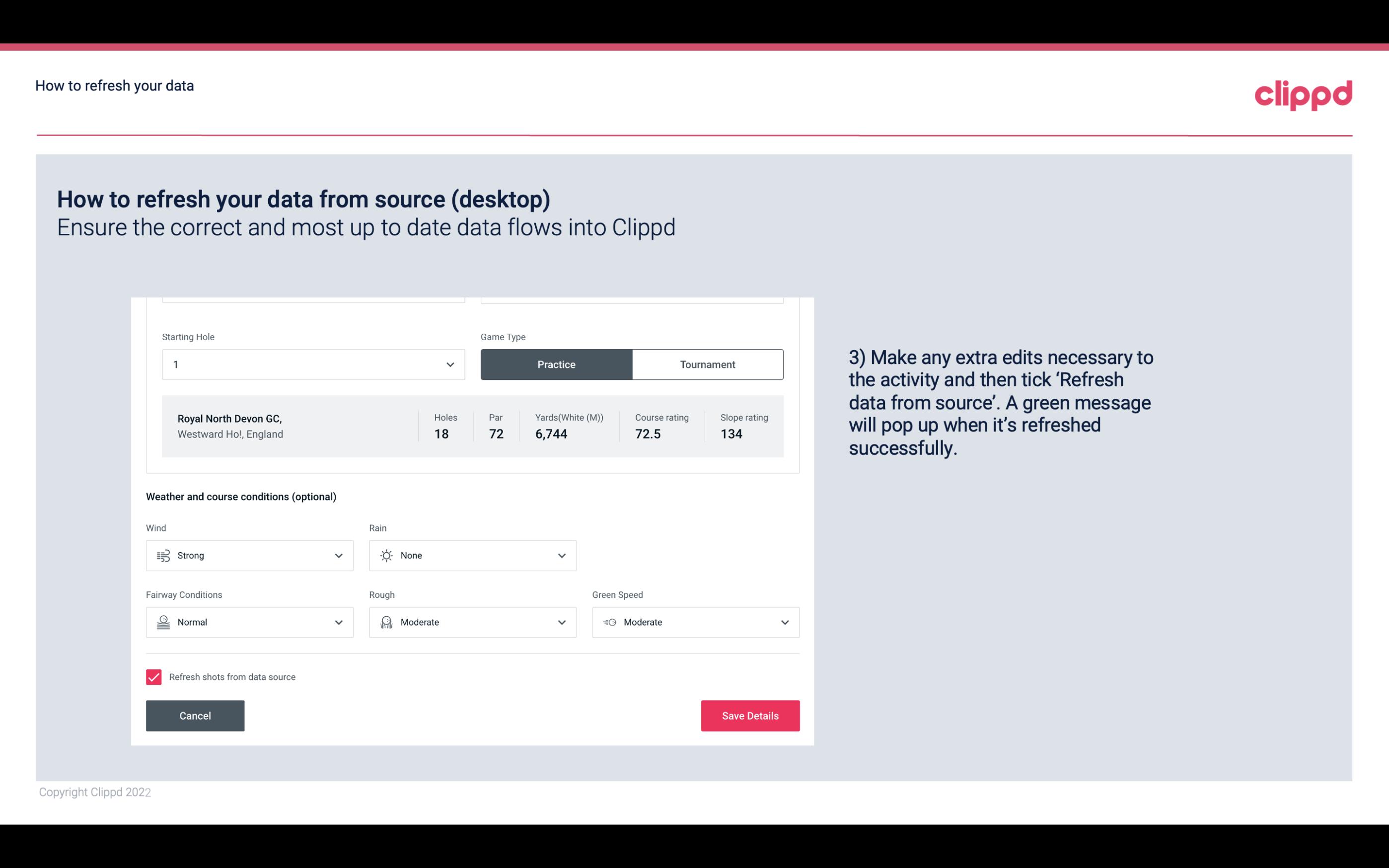1389x868 pixels.
Task: Click Save Details button
Action: [750, 715]
